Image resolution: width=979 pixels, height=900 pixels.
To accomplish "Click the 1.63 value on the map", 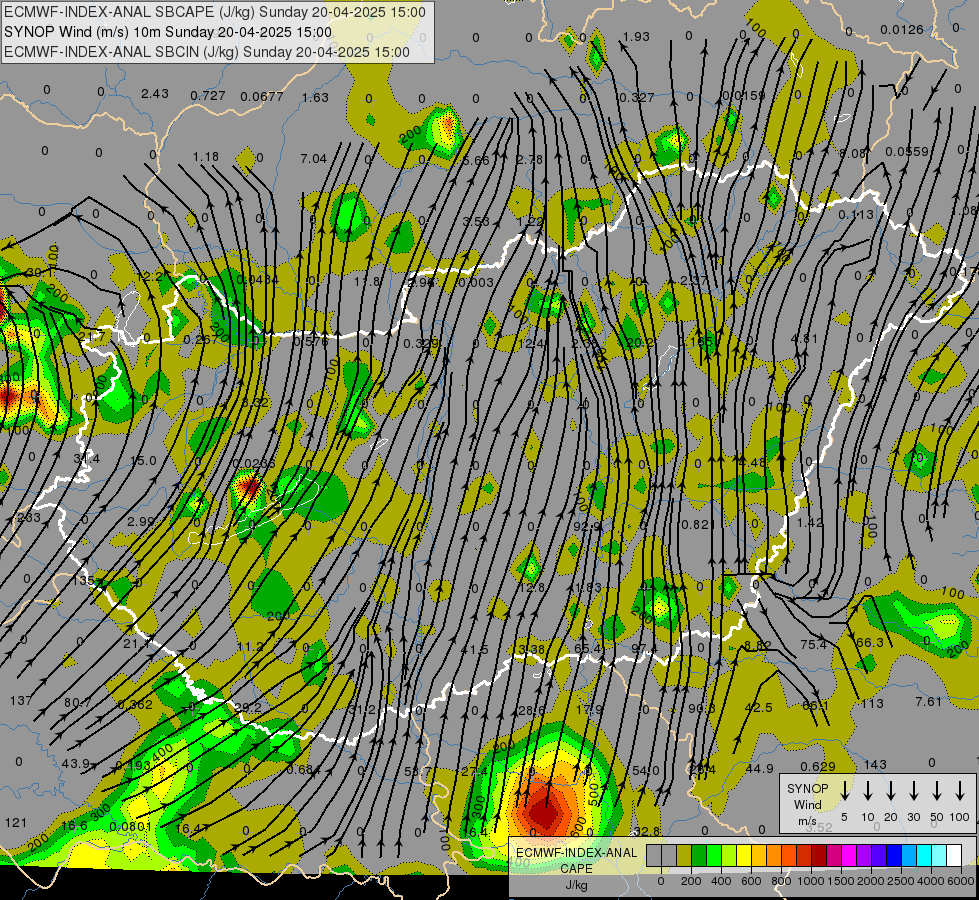I will pyautogui.click(x=315, y=97).
